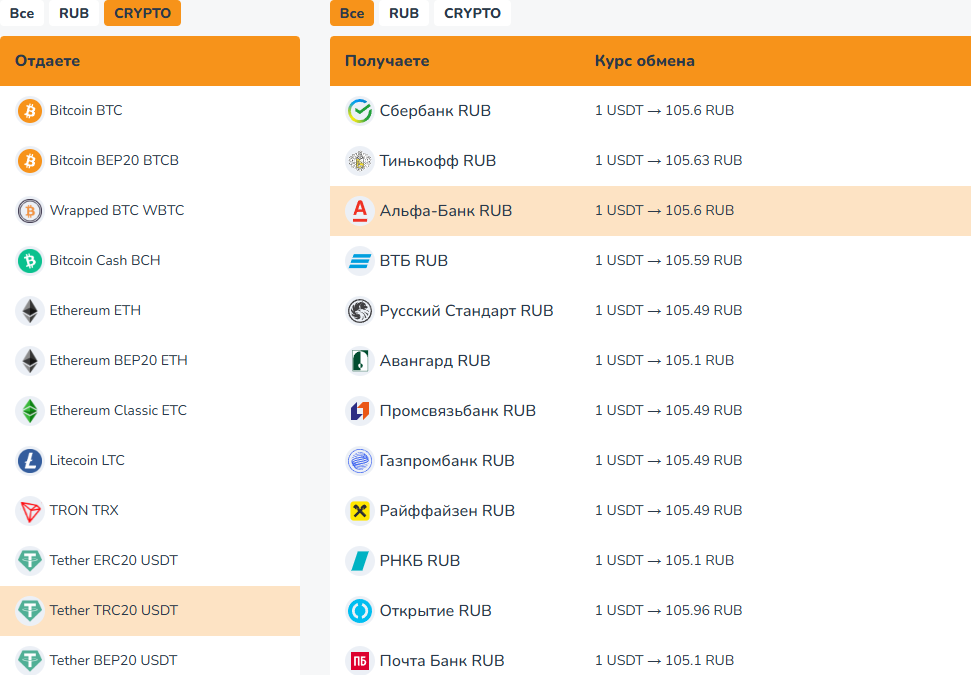Filter the Получаете list by RUB
The width and height of the screenshot is (971, 675).
click(404, 13)
